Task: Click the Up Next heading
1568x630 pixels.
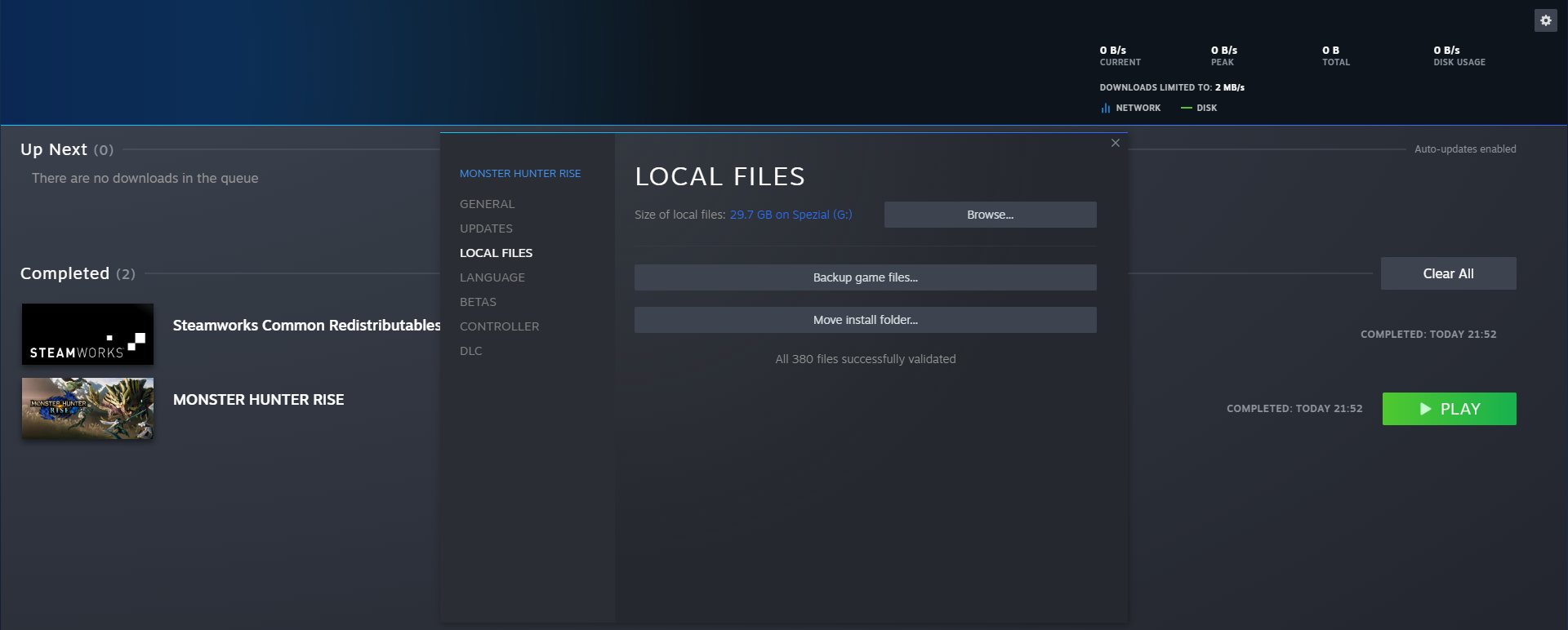Action: (54, 149)
